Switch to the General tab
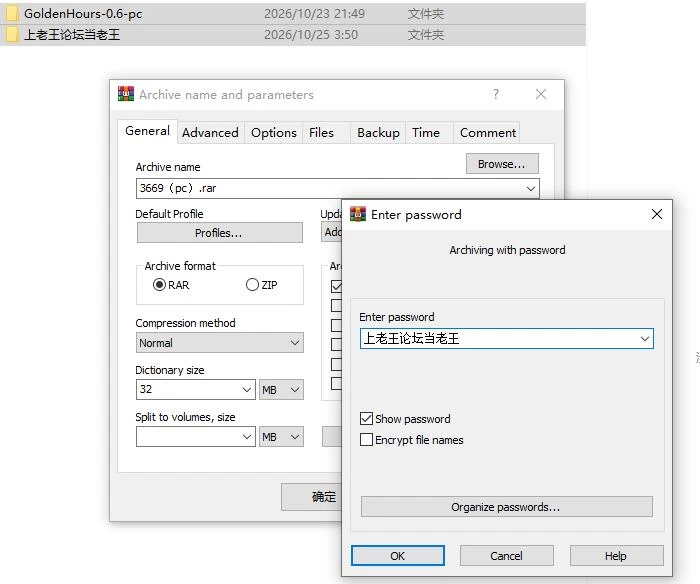This screenshot has width=700, height=584. 147,131
